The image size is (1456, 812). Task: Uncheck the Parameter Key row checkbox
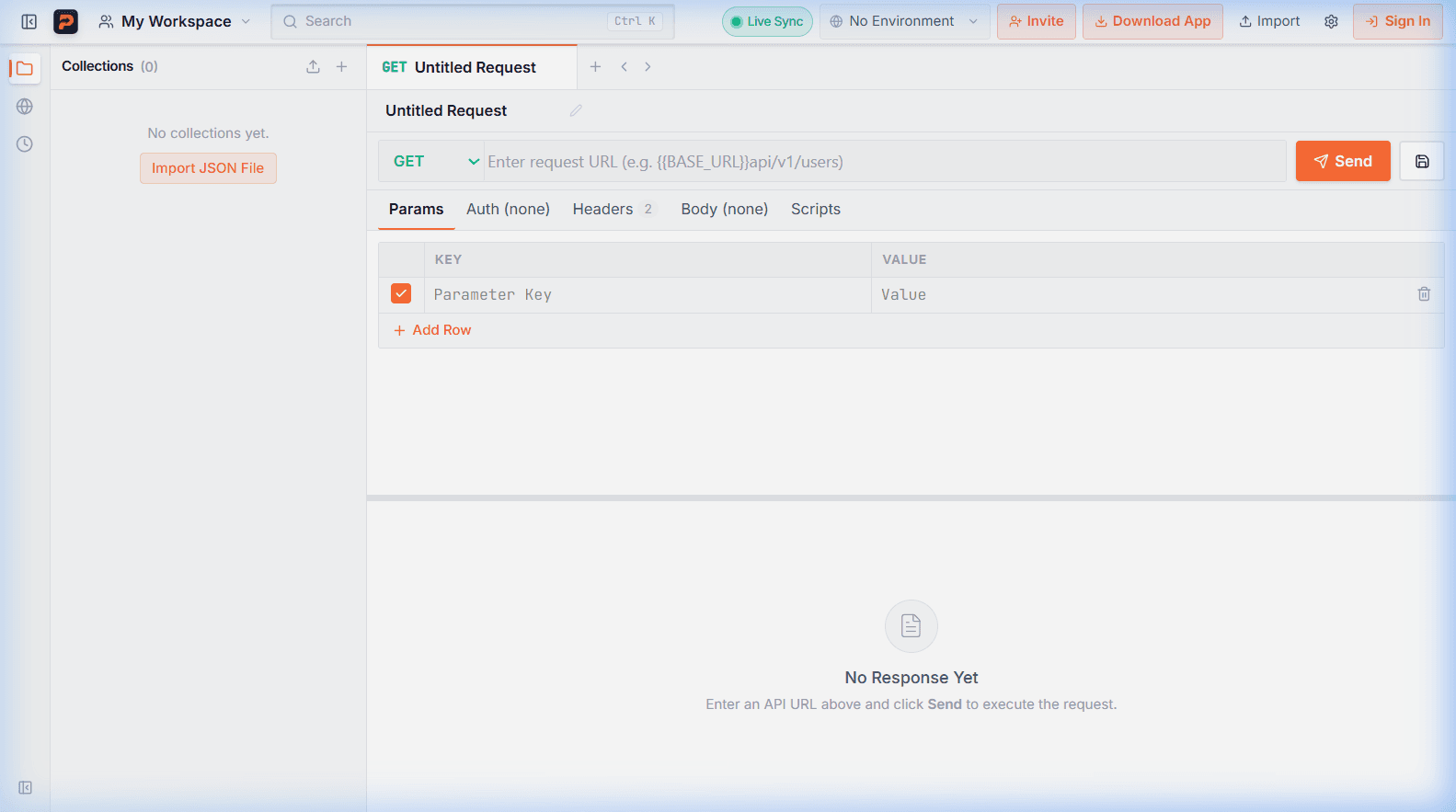(x=401, y=293)
